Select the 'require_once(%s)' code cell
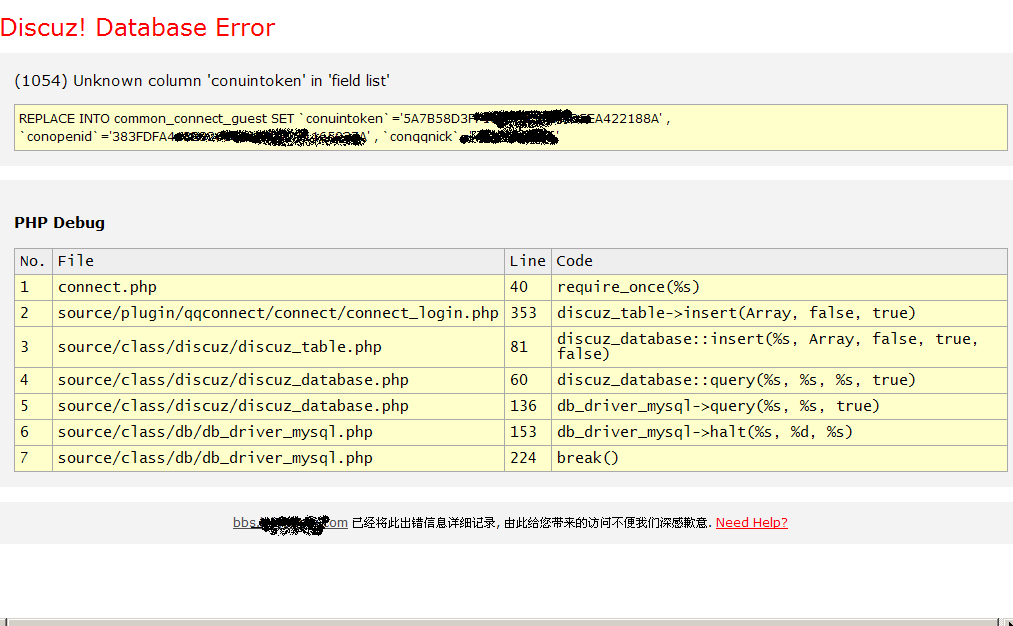This screenshot has width=1013, height=626. 779,287
